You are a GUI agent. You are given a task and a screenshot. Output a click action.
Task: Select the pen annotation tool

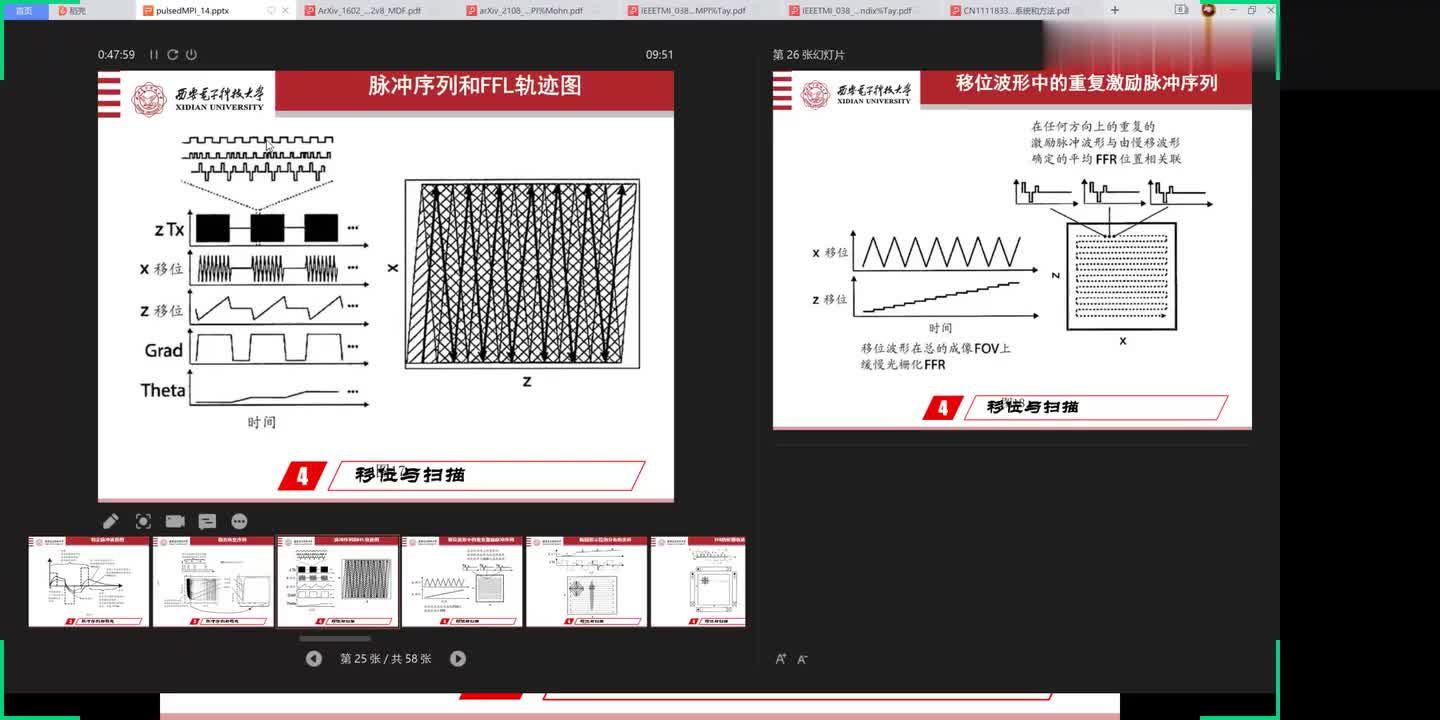[x=111, y=521]
